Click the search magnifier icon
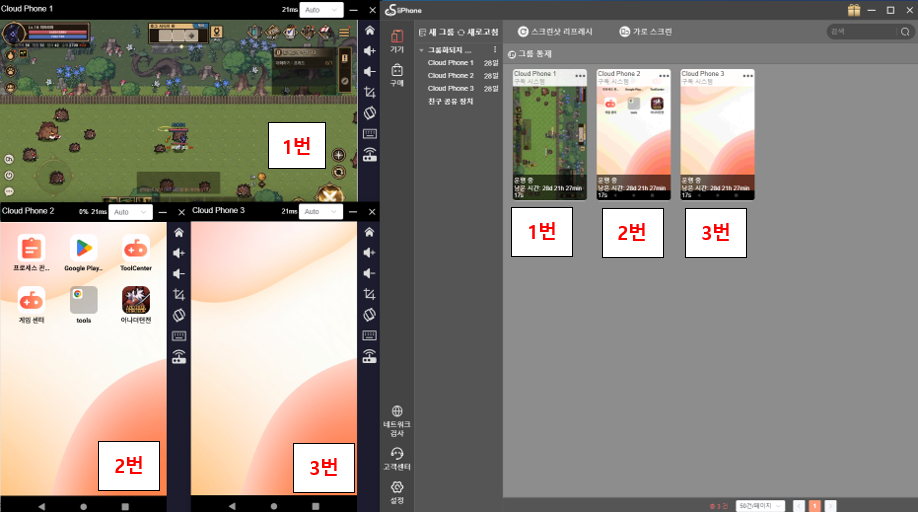918x512 pixels. click(905, 32)
